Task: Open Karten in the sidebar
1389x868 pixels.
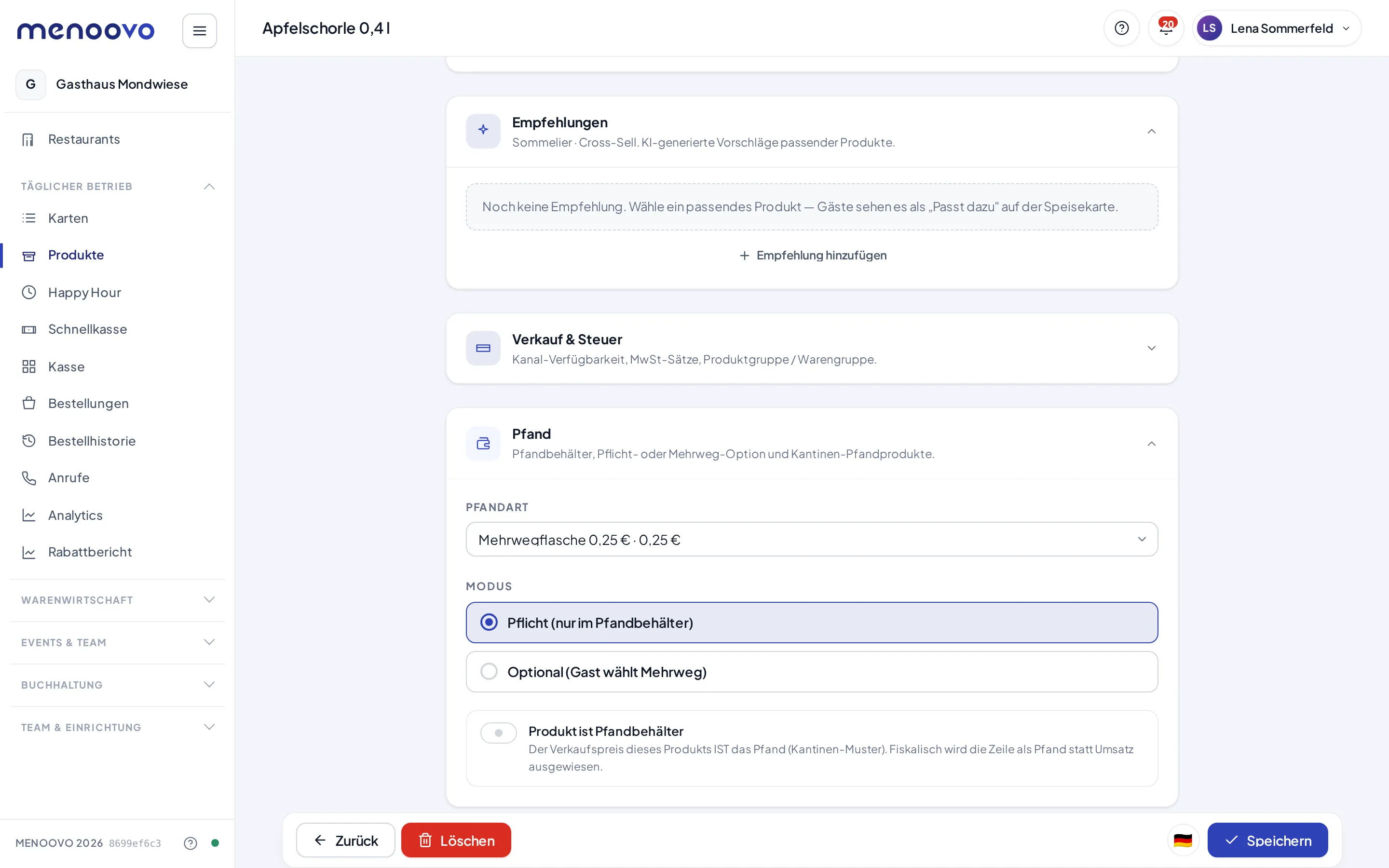Action: click(117, 218)
